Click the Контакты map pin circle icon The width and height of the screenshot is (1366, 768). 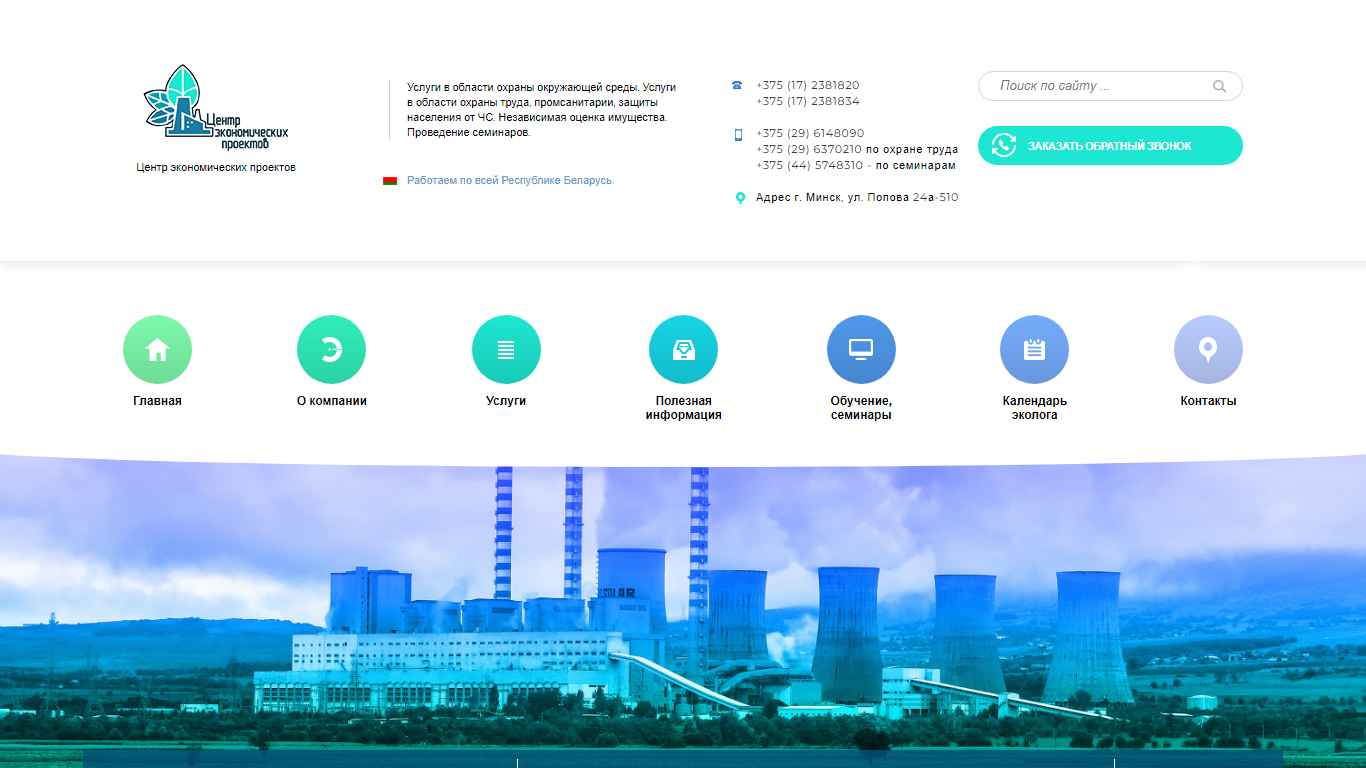[x=1208, y=349]
